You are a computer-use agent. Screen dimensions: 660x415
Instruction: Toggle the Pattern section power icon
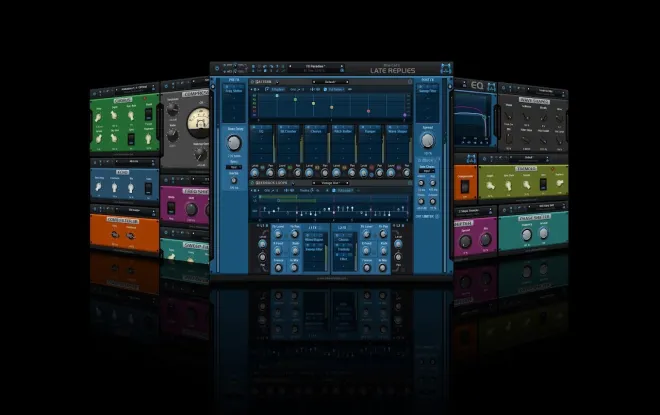click(x=252, y=82)
